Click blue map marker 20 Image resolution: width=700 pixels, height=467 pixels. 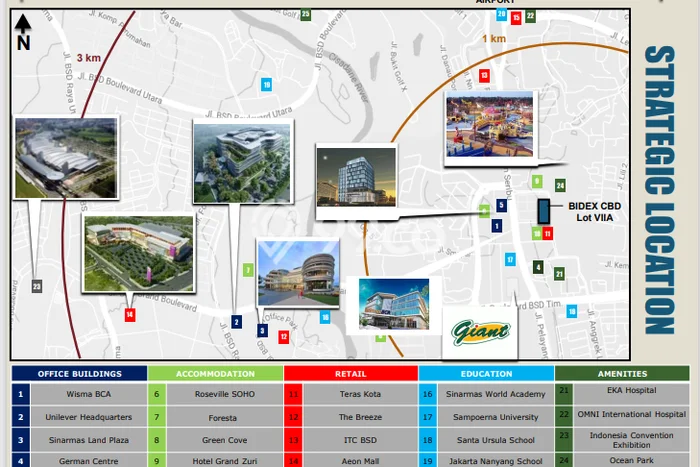pyautogui.click(x=502, y=14)
